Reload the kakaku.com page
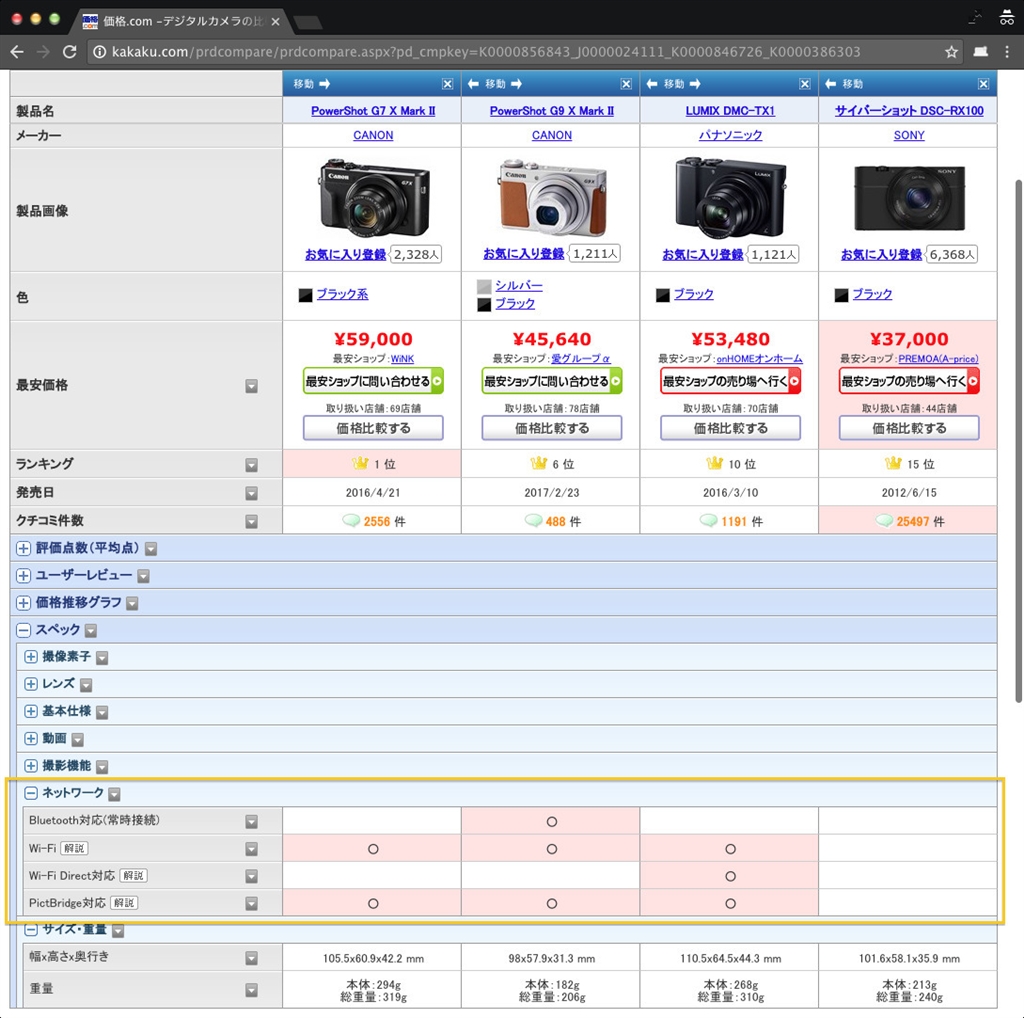1024x1018 pixels. [x=69, y=52]
